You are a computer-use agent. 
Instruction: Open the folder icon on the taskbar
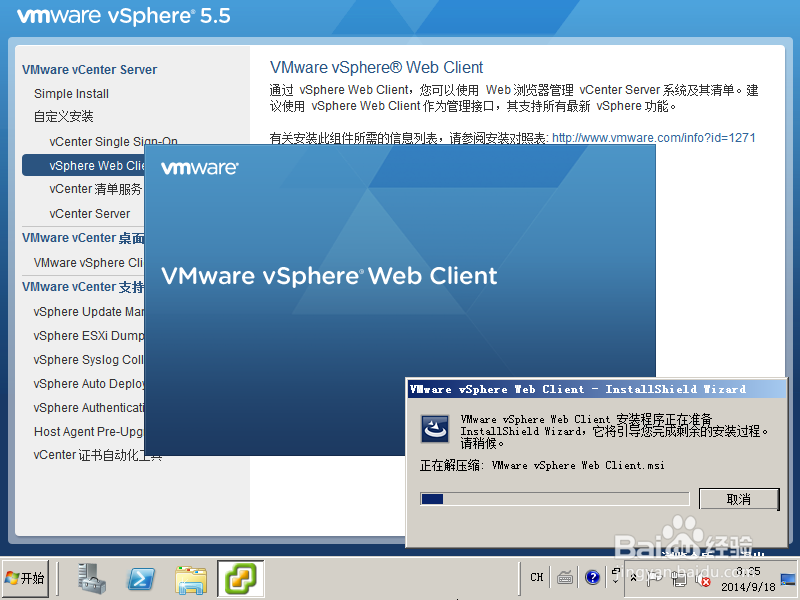pyautogui.click(x=190, y=578)
